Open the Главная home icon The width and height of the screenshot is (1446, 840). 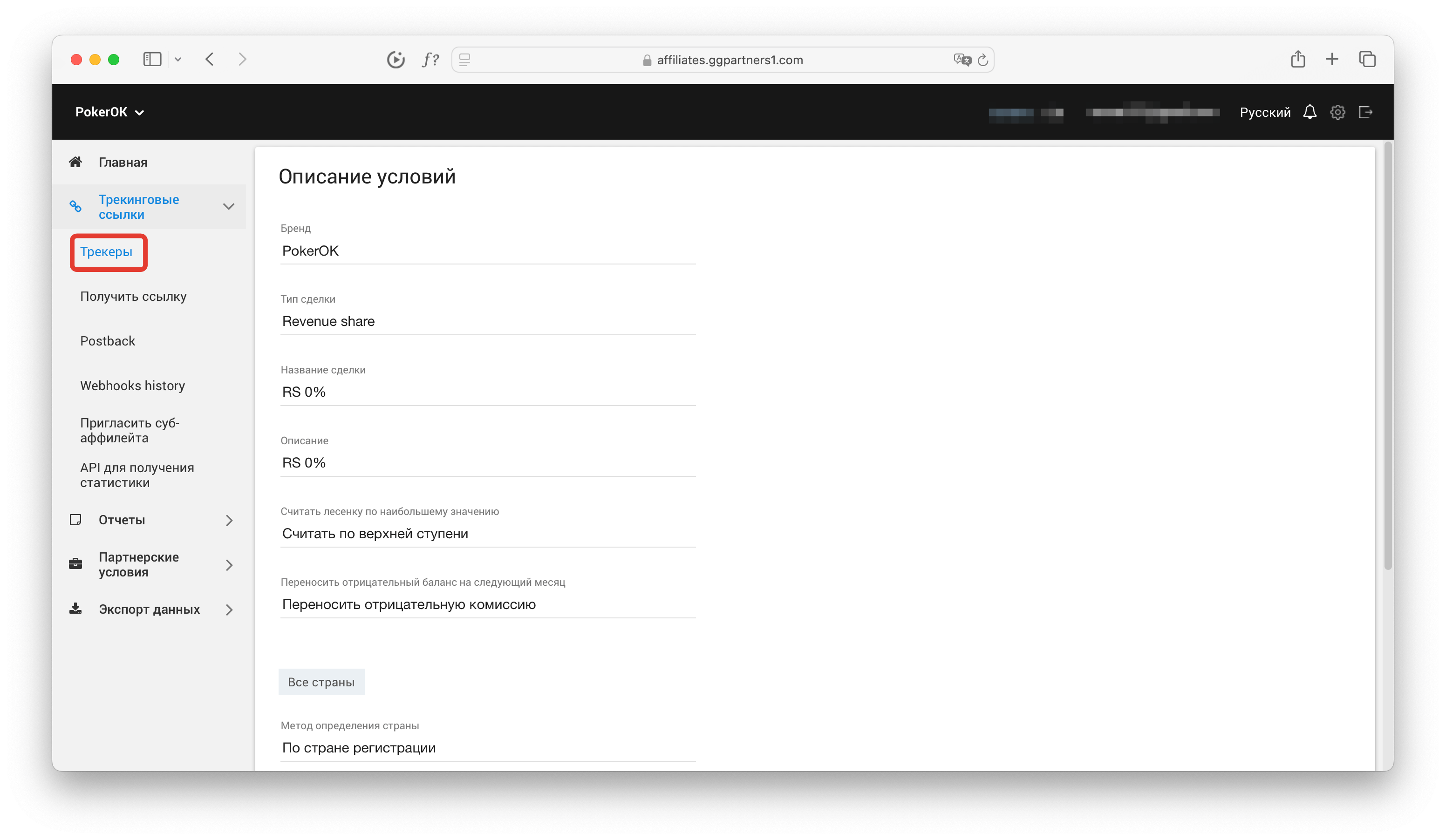pyautogui.click(x=75, y=162)
